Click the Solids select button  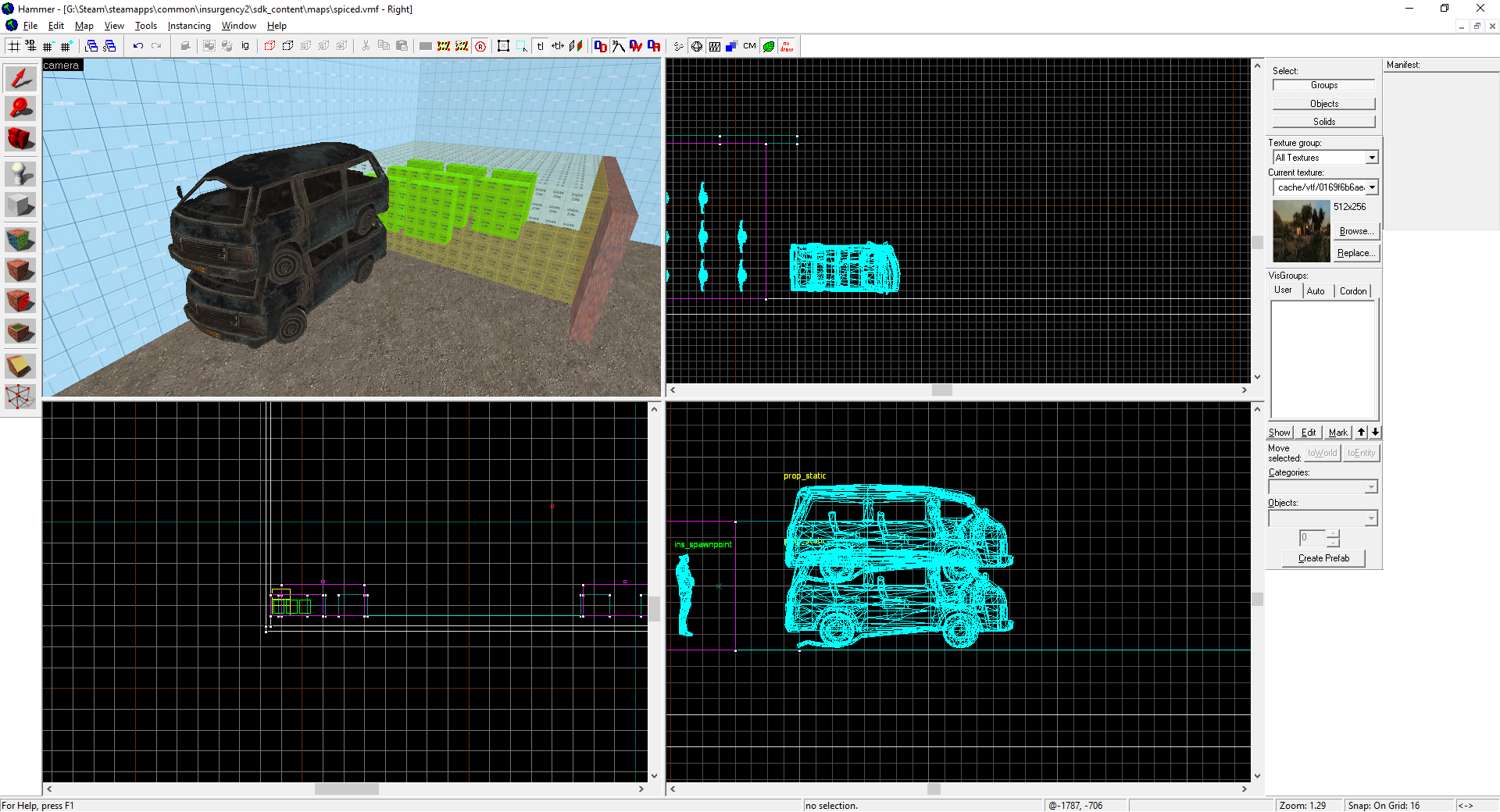1323,122
